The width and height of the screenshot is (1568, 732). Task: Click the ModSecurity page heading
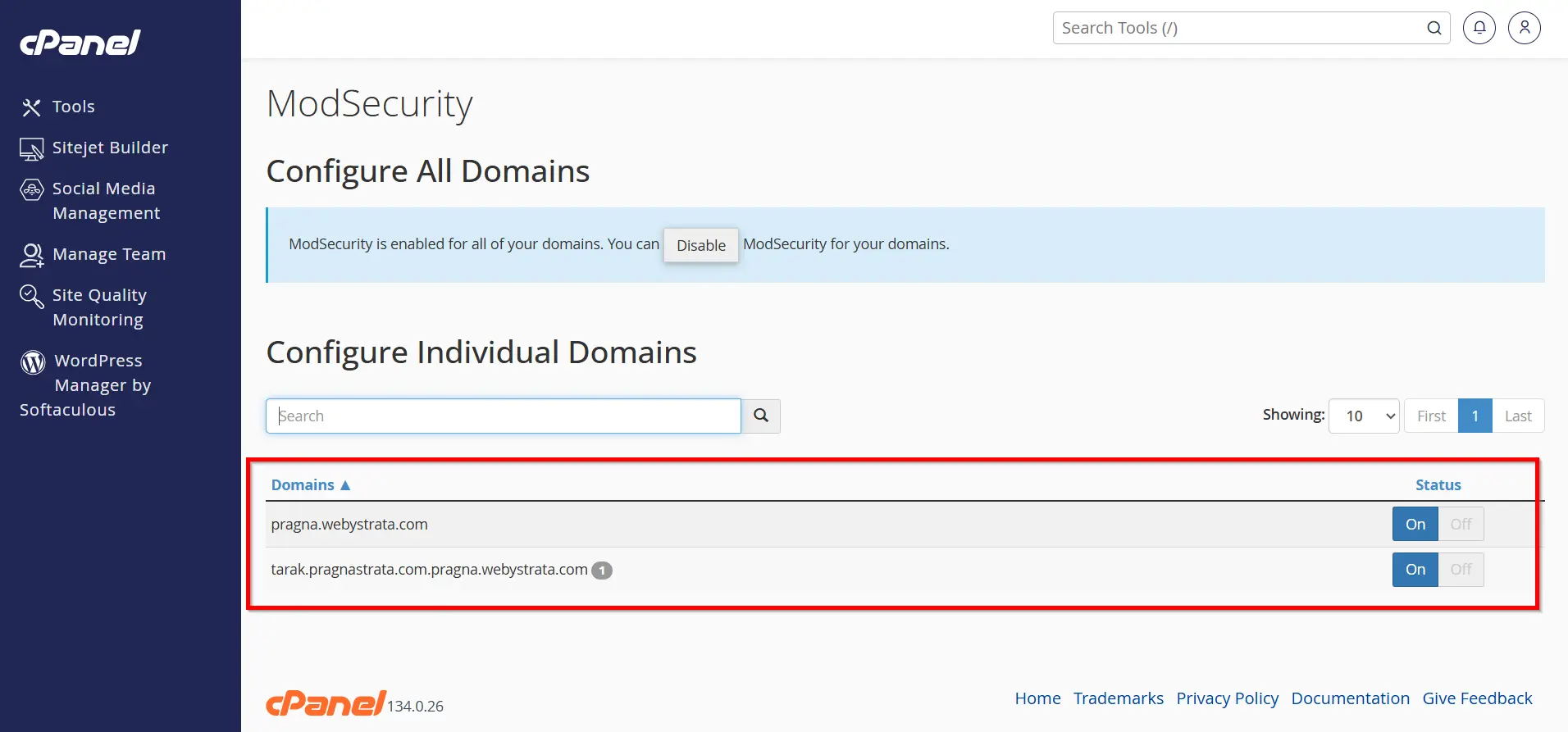click(x=370, y=104)
